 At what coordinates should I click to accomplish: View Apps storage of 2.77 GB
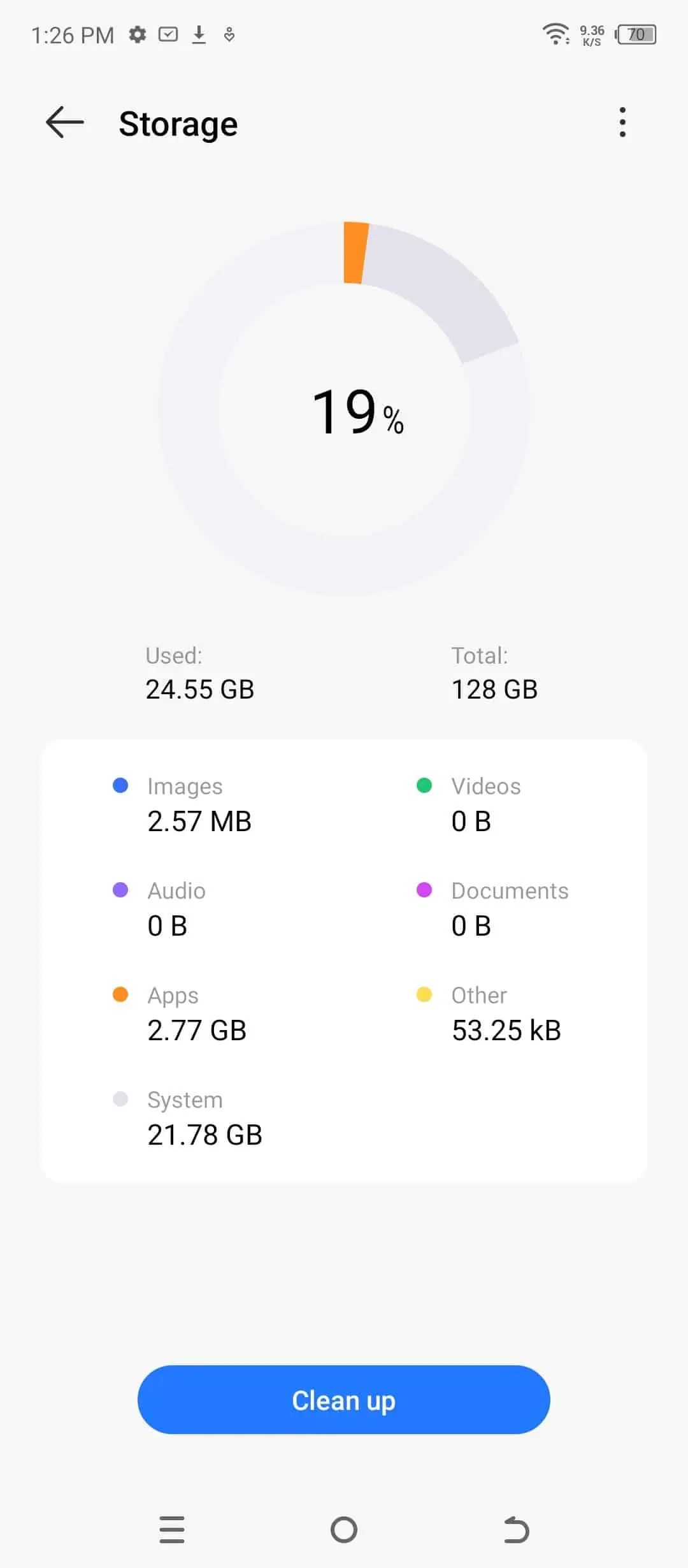point(196,1013)
